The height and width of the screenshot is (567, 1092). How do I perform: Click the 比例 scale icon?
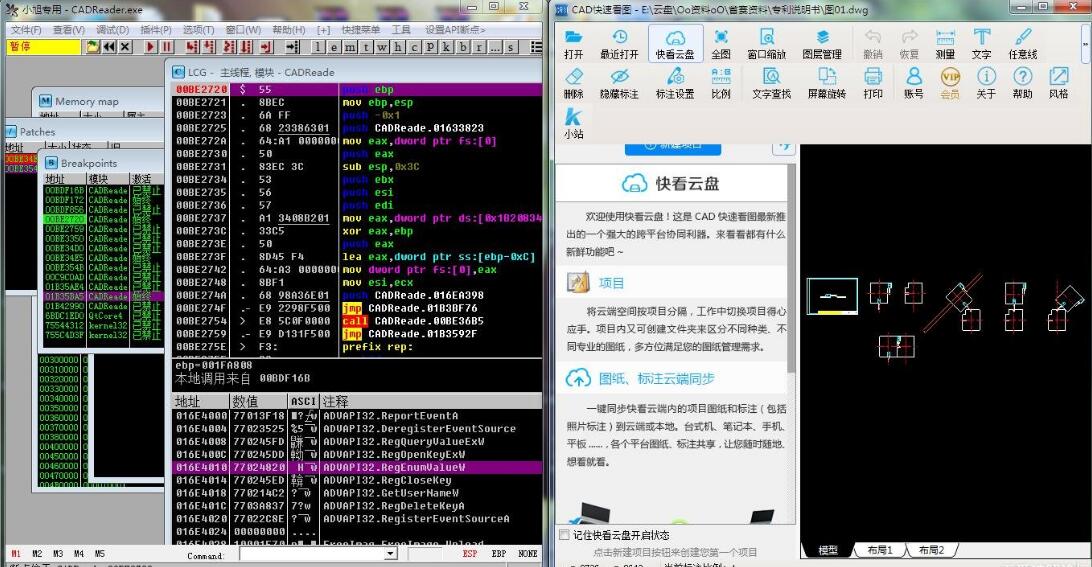tap(721, 77)
